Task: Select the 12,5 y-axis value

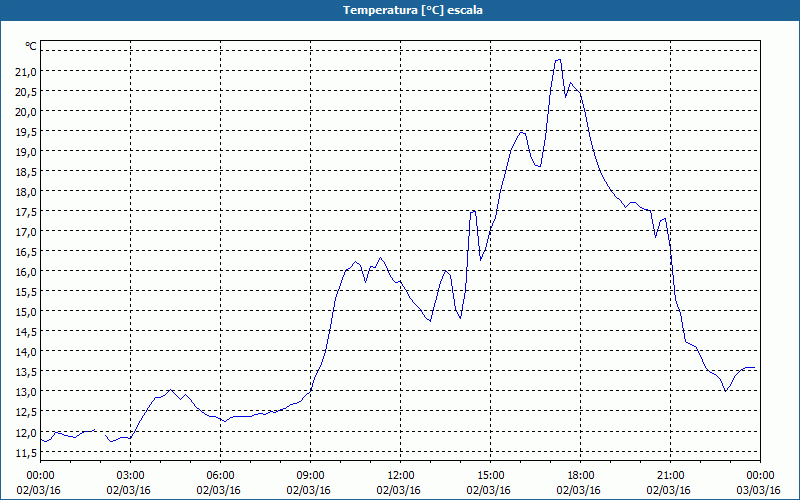Action: [26, 412]
